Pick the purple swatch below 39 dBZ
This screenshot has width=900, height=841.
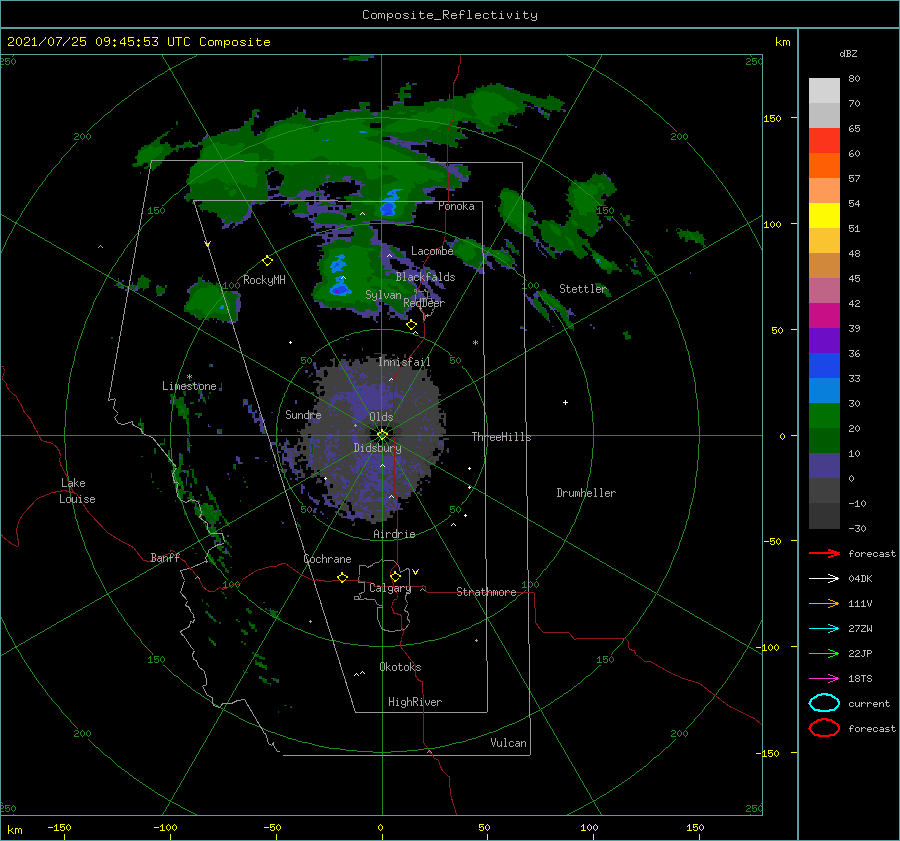pyautogui.click(x=824, y=340)
